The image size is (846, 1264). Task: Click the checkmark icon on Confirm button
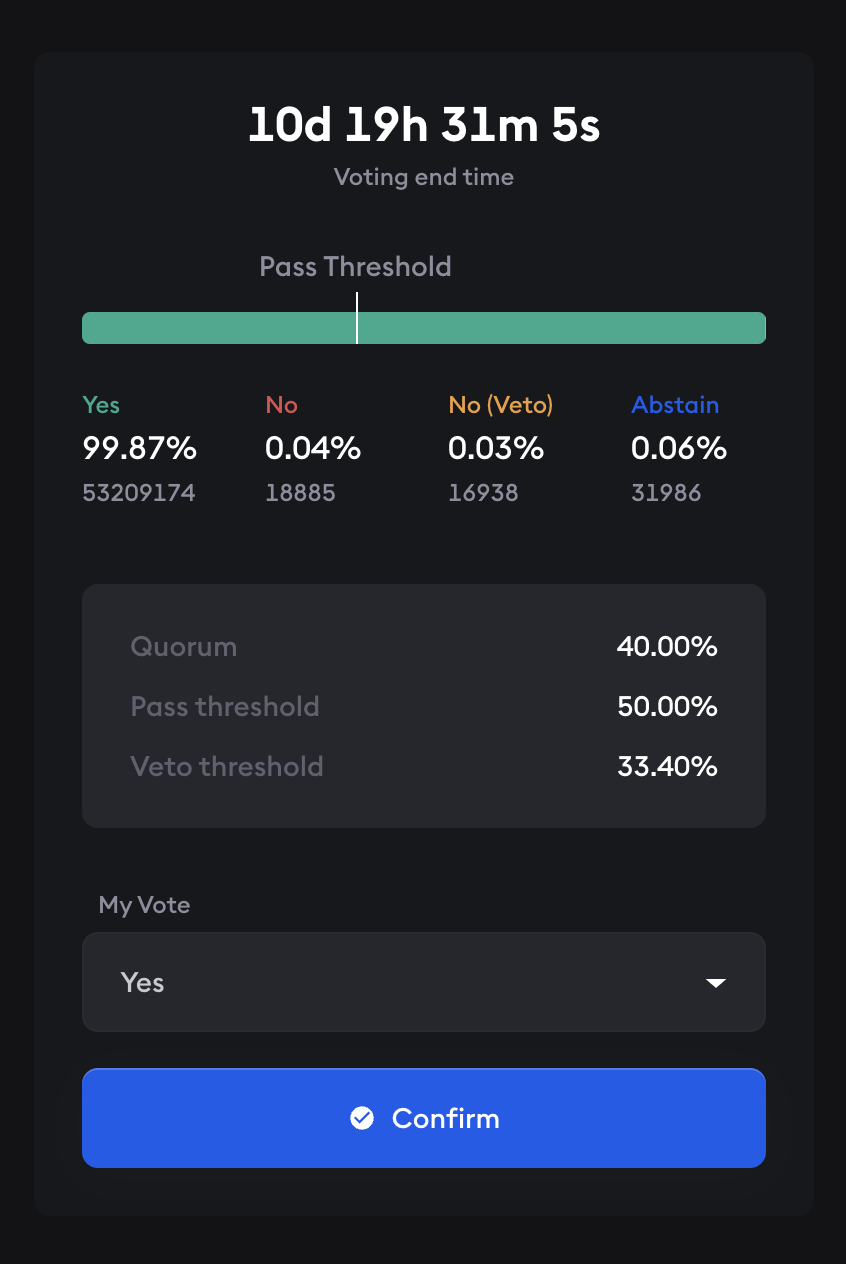pyautogui.click(x=362, y=1118)
